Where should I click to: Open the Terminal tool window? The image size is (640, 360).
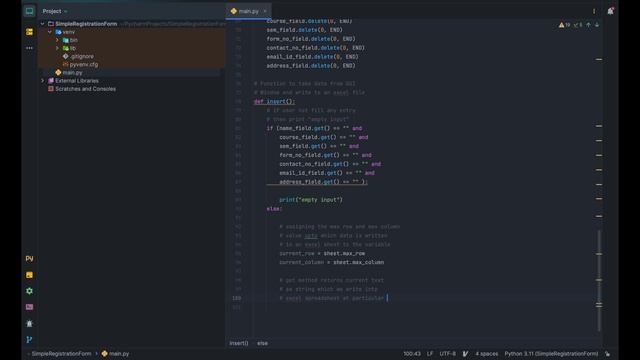pos(29,307)
